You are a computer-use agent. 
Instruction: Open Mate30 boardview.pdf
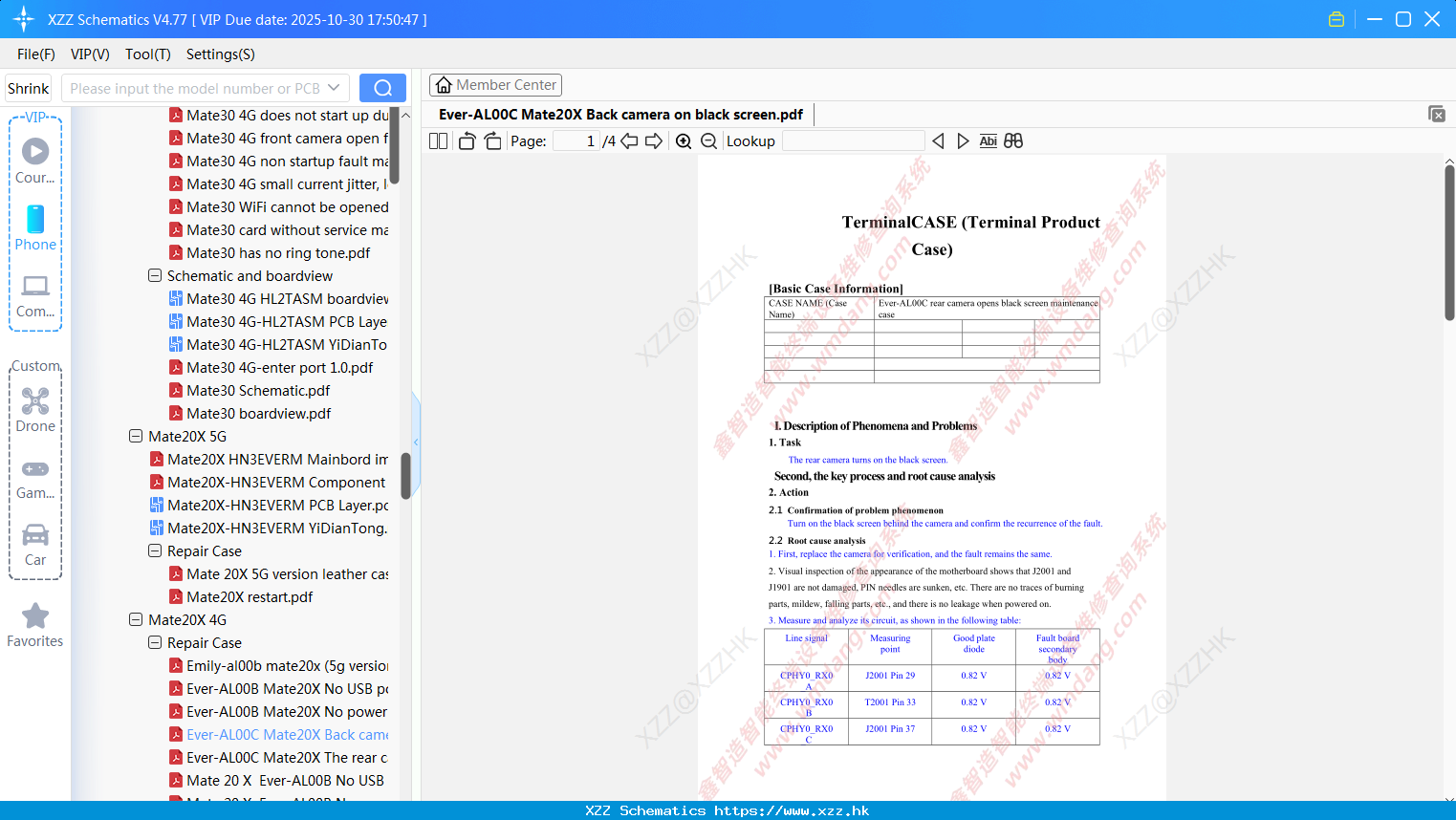[259, 413]
